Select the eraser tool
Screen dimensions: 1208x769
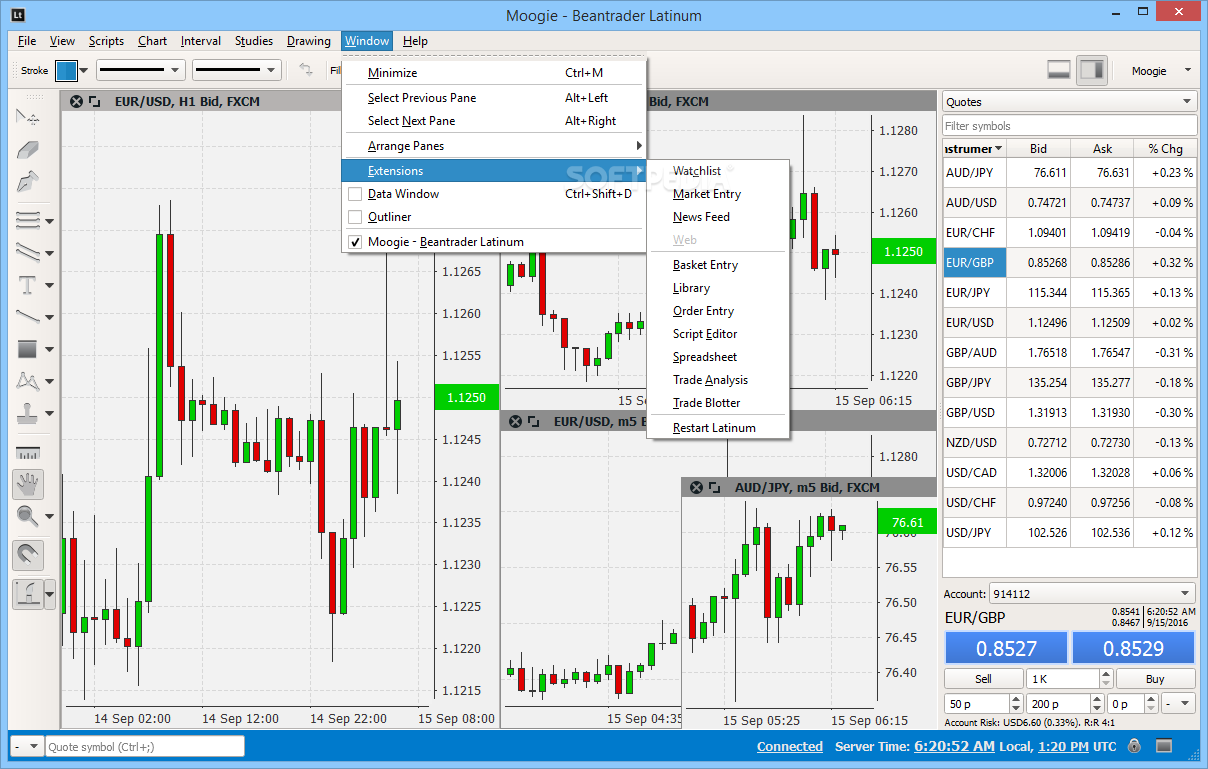click(x=28, y=150)
